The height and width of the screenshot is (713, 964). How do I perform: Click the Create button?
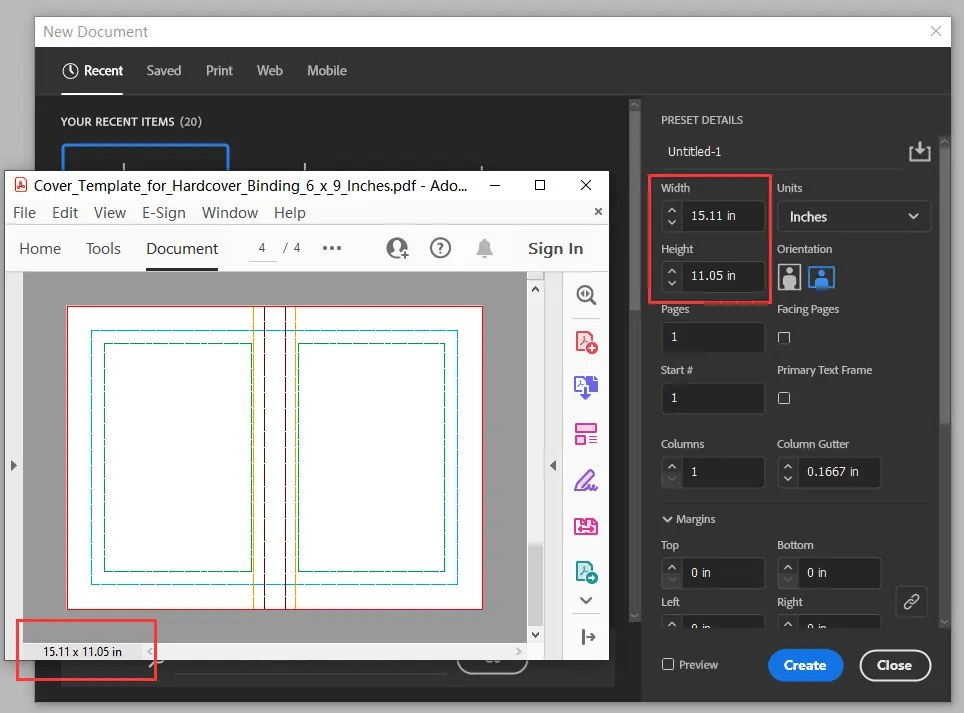point(805,665)
